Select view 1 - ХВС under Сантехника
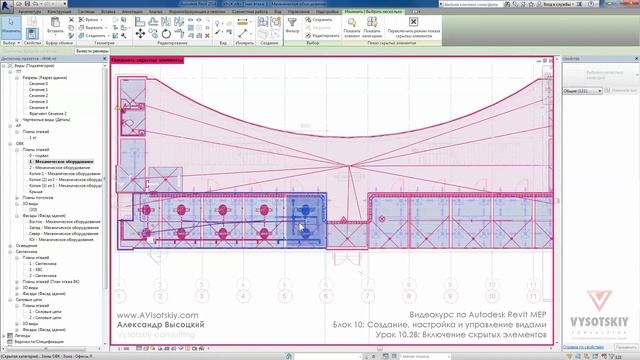This screenshot has height=360, width=640. 36,270
